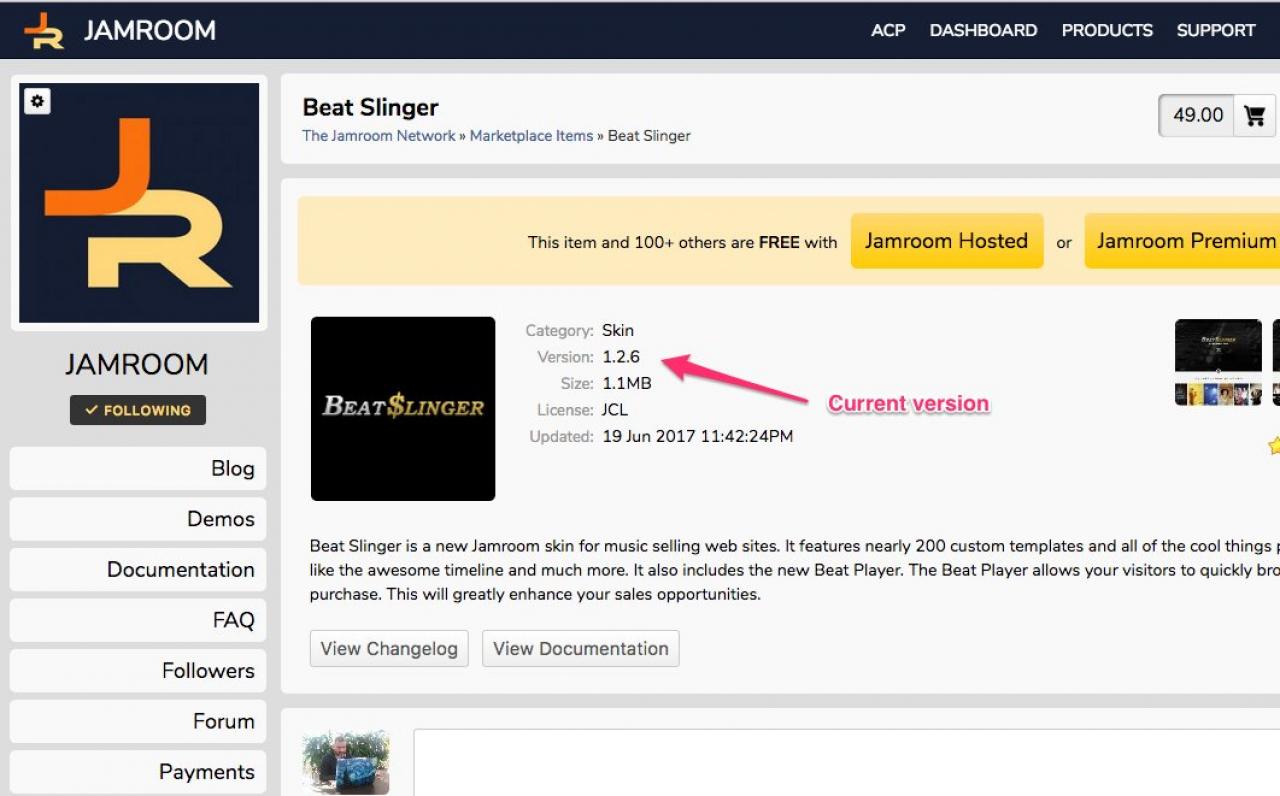
Task: Choose the Jamroom Hosted button
Action: click(x=947, y=241)
